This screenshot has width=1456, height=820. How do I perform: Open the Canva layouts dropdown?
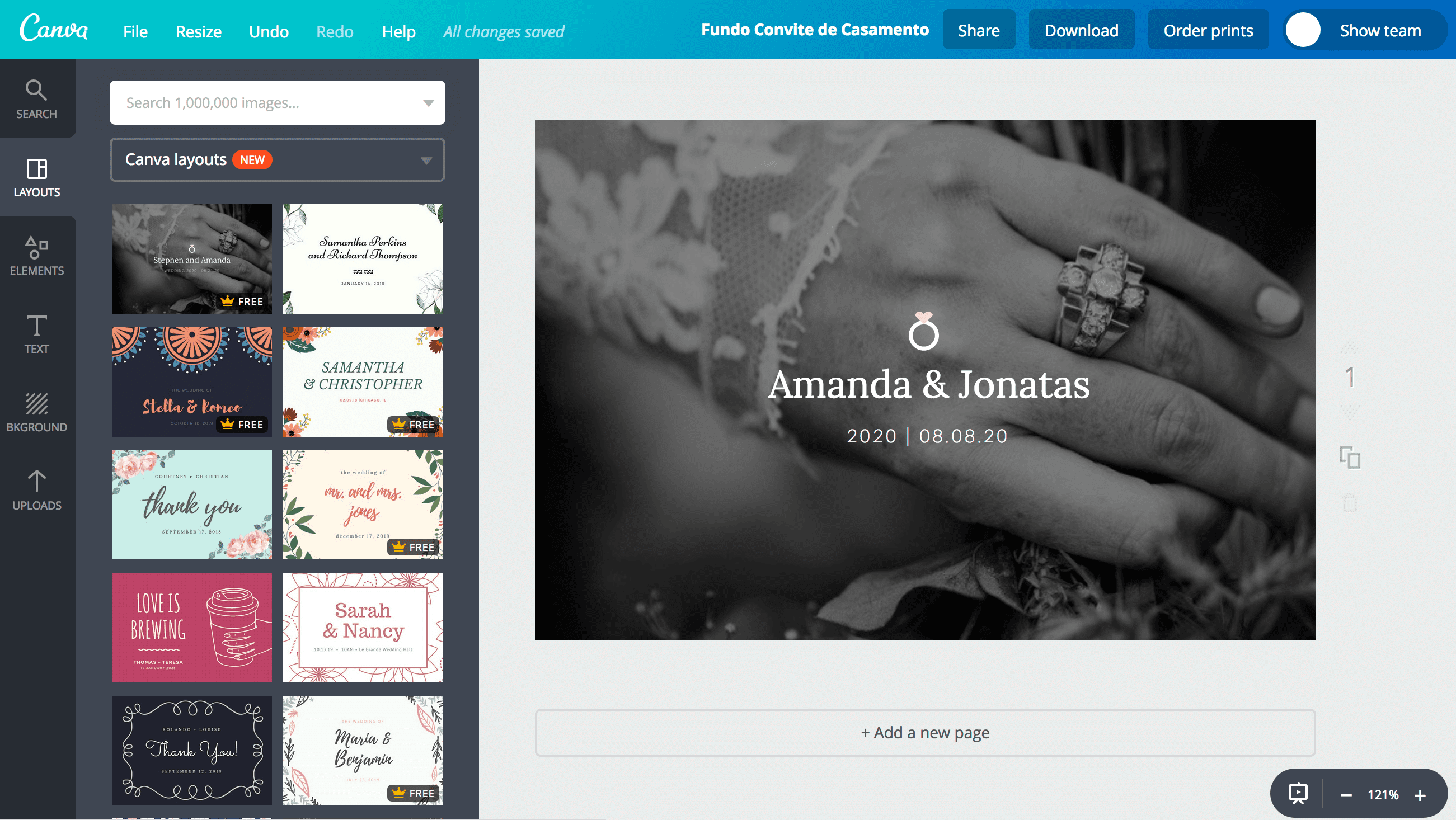click(x=278, y=160)
